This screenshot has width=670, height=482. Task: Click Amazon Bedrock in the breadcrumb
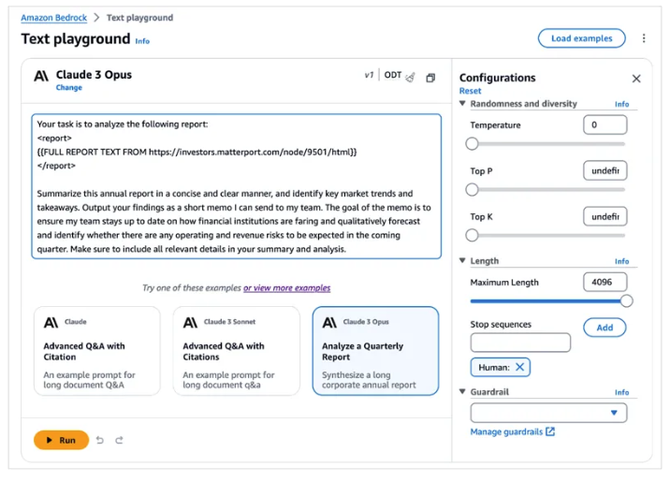coord(52,17)
